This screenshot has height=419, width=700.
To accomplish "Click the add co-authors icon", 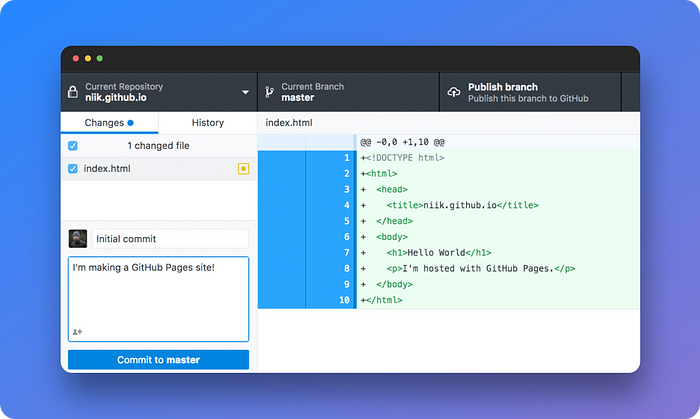I will pyautogui.click(x=78, y=332).
